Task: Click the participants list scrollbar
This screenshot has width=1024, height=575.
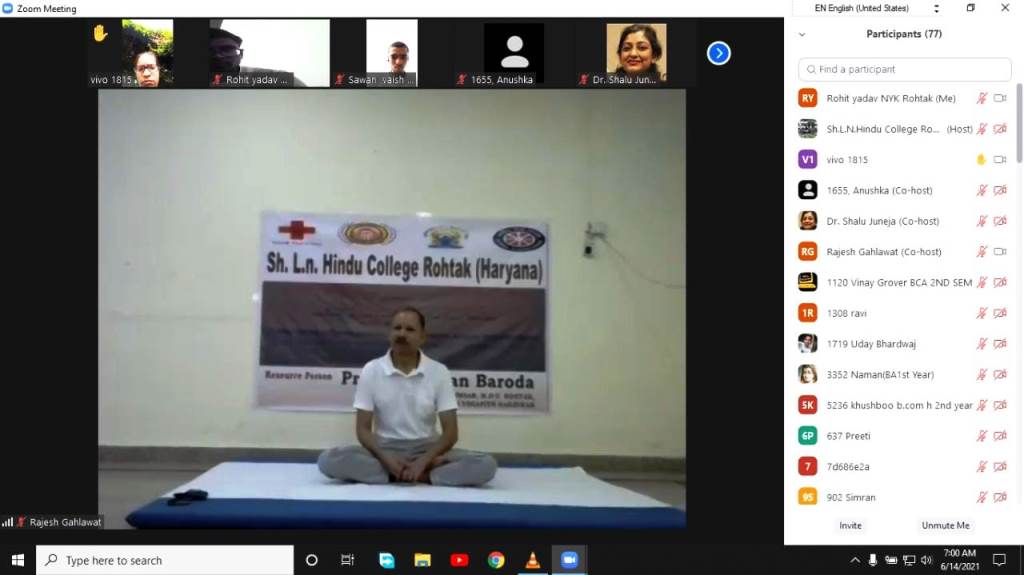Action: pyautogui.click(x=1019, y=123)
